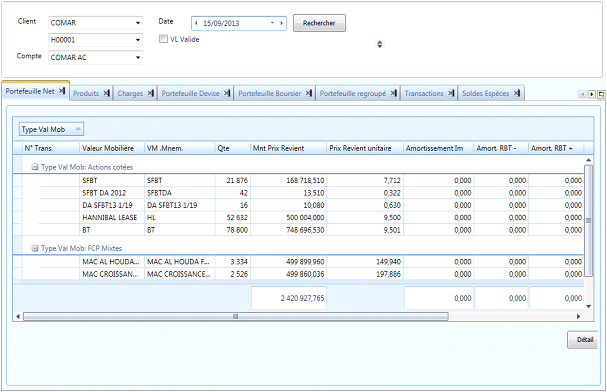607x392 pixels.
Task: Open the Client COMAR dropdown
Action: [138, 23]
